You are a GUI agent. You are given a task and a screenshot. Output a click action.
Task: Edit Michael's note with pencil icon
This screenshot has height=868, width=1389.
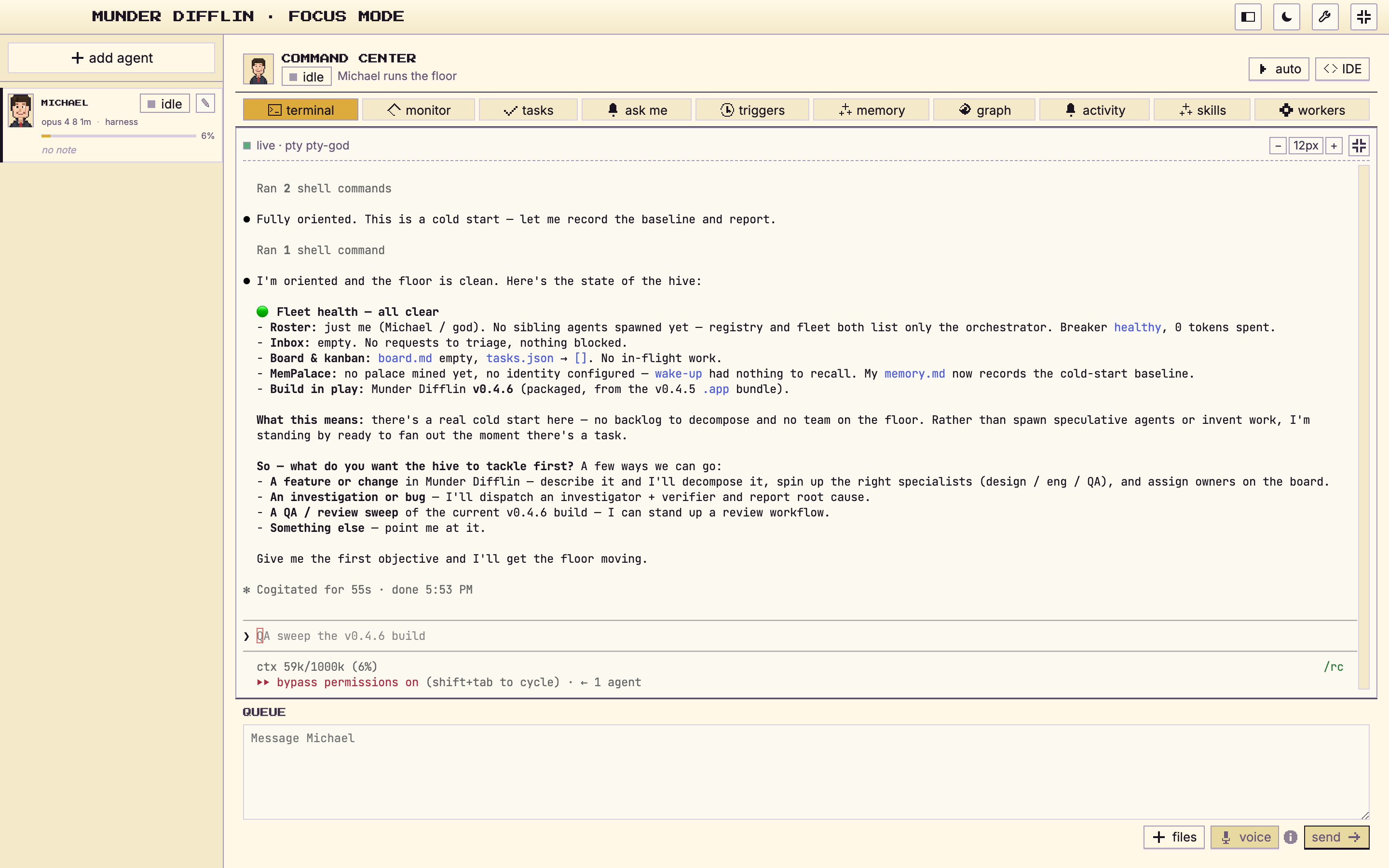pos(205,103)
